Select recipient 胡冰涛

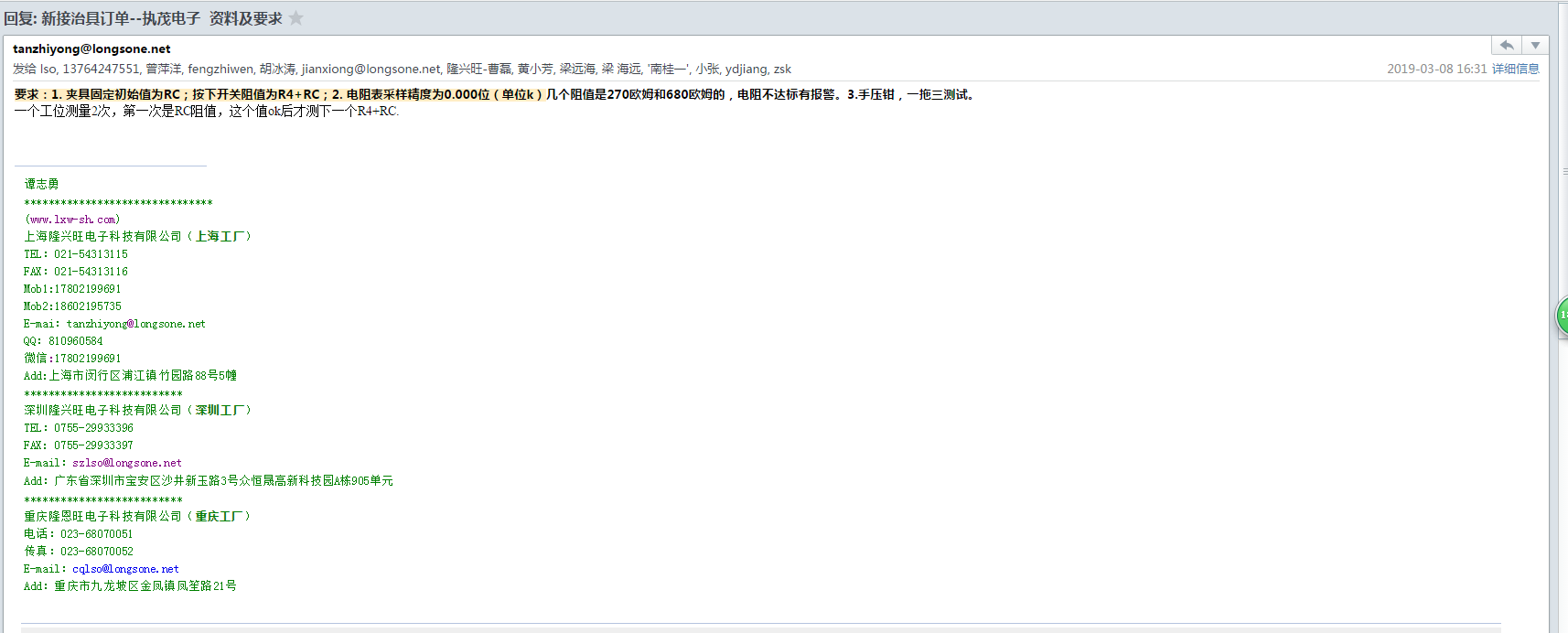point(277,69)
